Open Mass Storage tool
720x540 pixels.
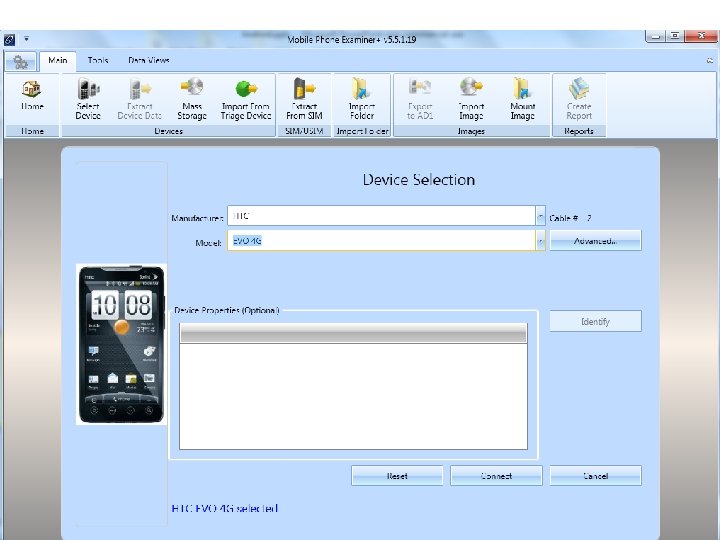click(x=191, y=99)
